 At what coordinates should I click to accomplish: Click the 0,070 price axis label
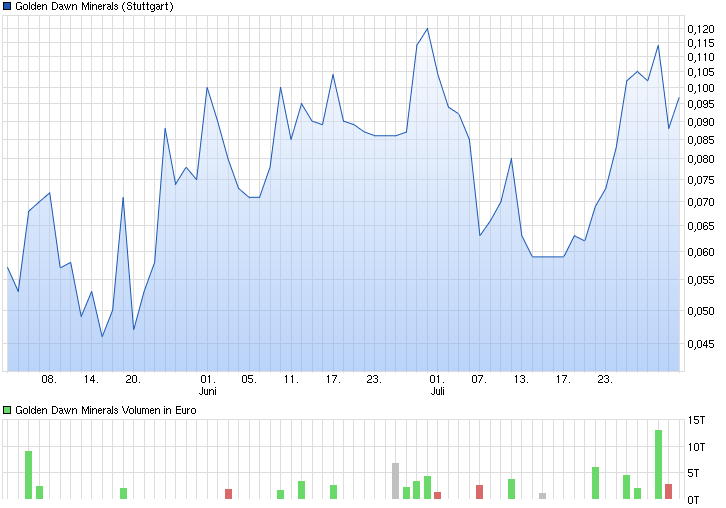701,202
